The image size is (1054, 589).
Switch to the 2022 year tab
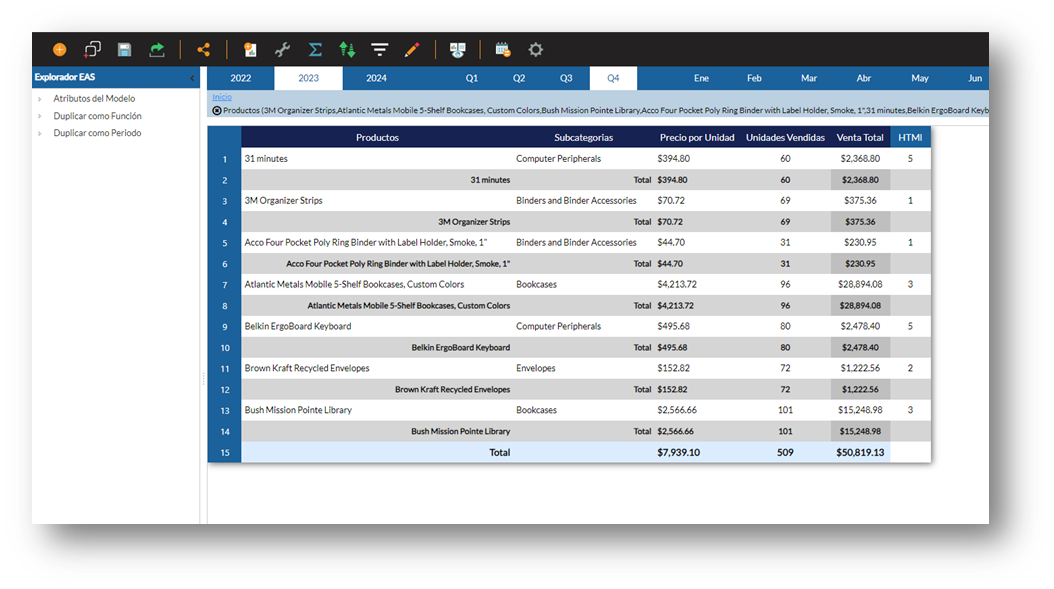pos(241,78)
